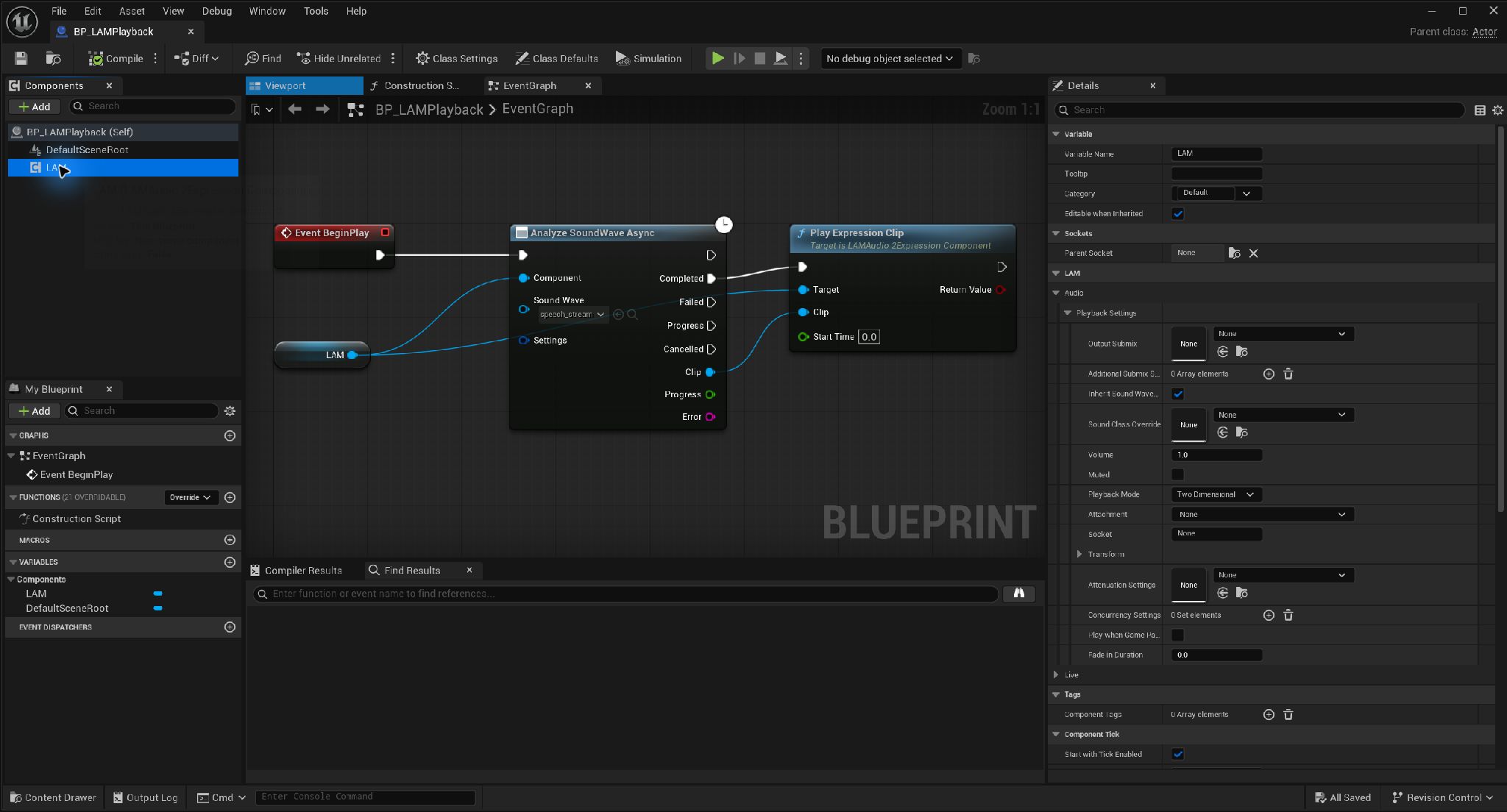Click the Volume value field
This screenshot has height=812, width=1507.
click(1216, 455)
